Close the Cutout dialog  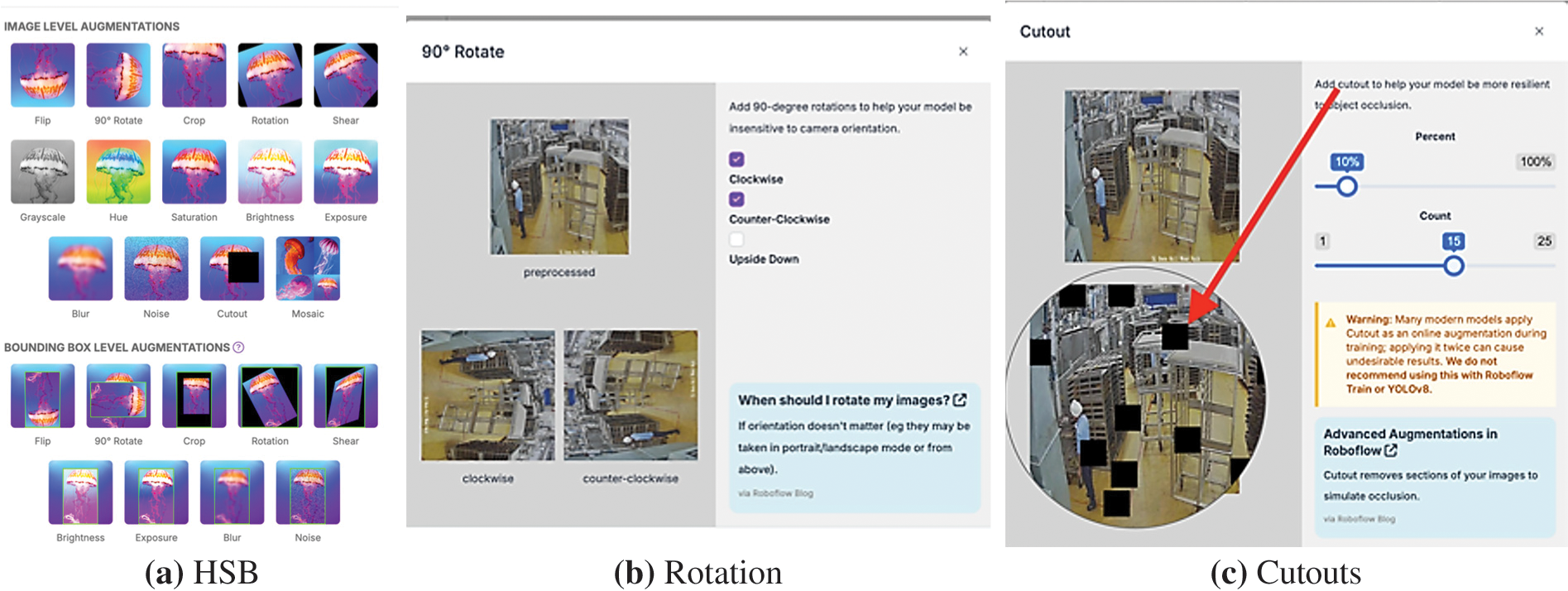[x=1539, y=31]
